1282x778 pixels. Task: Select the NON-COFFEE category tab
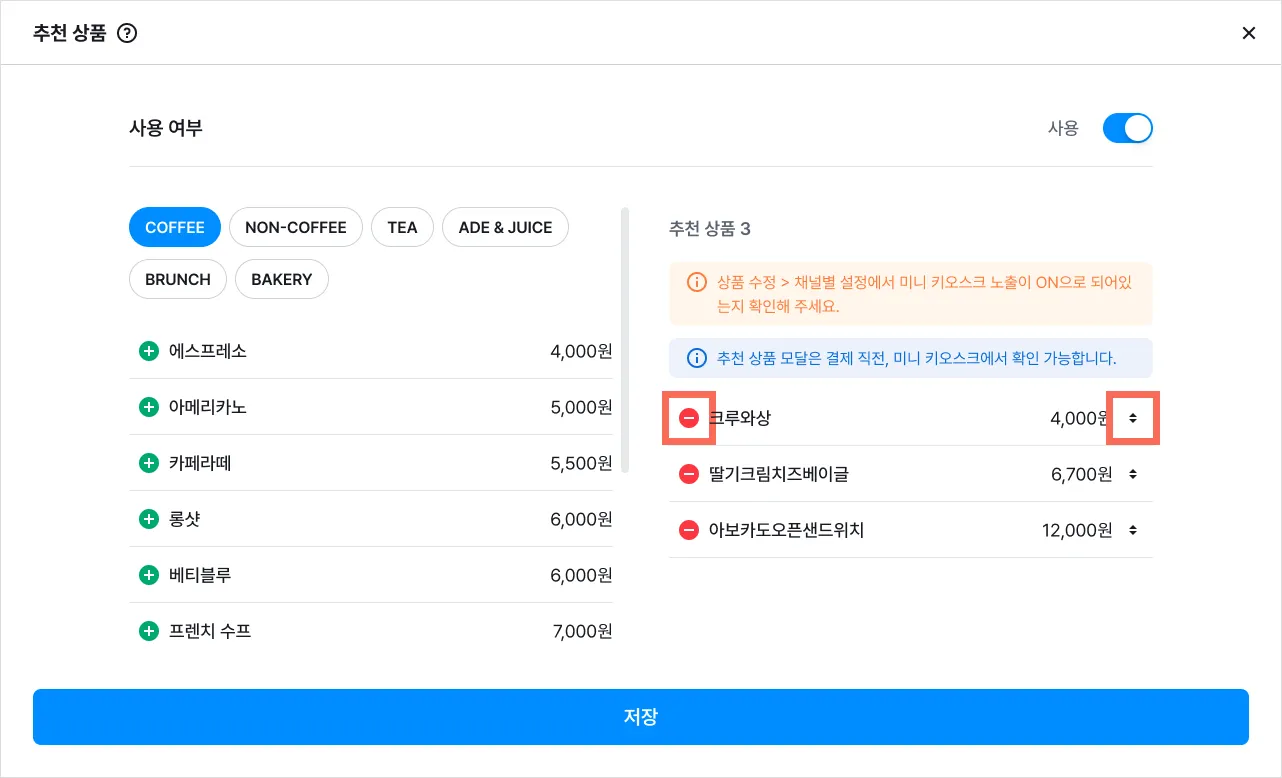tap(295, 227)
